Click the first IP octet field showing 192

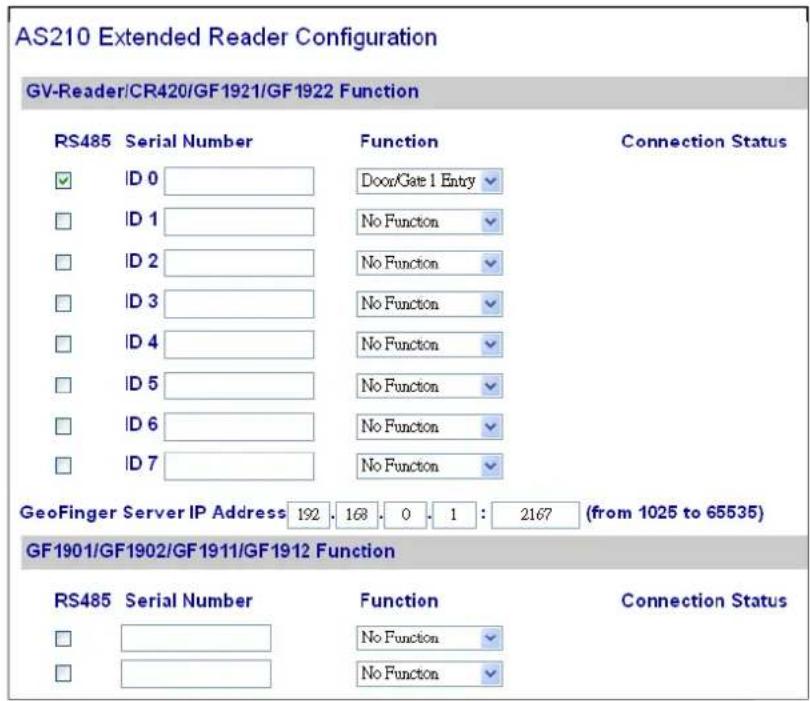(308, 515)
